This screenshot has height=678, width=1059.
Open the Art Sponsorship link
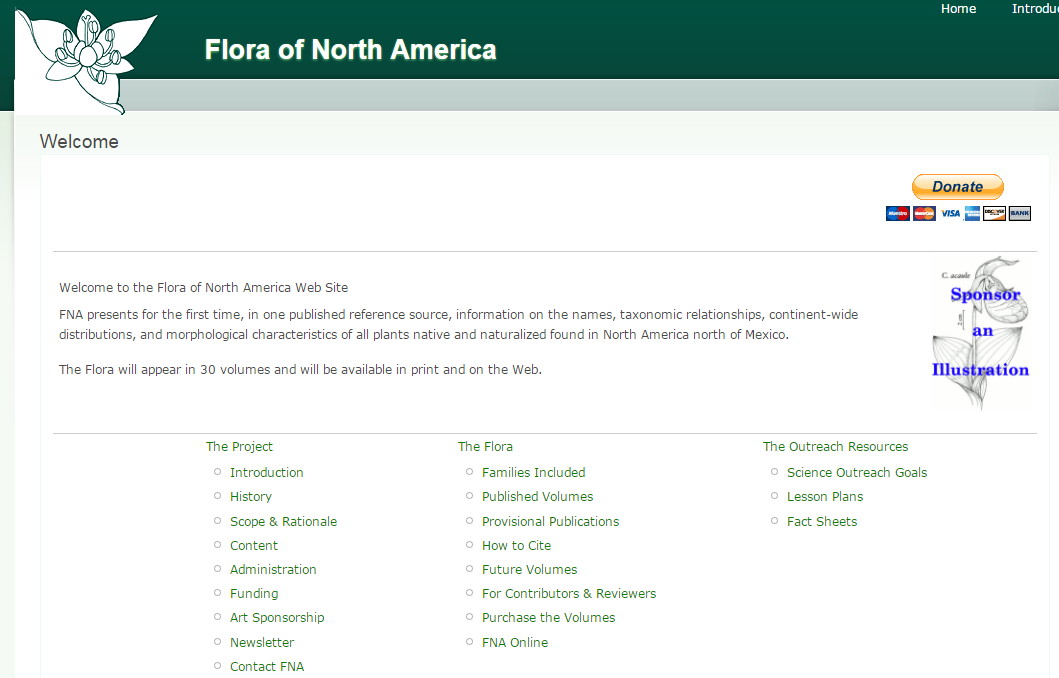277,618
